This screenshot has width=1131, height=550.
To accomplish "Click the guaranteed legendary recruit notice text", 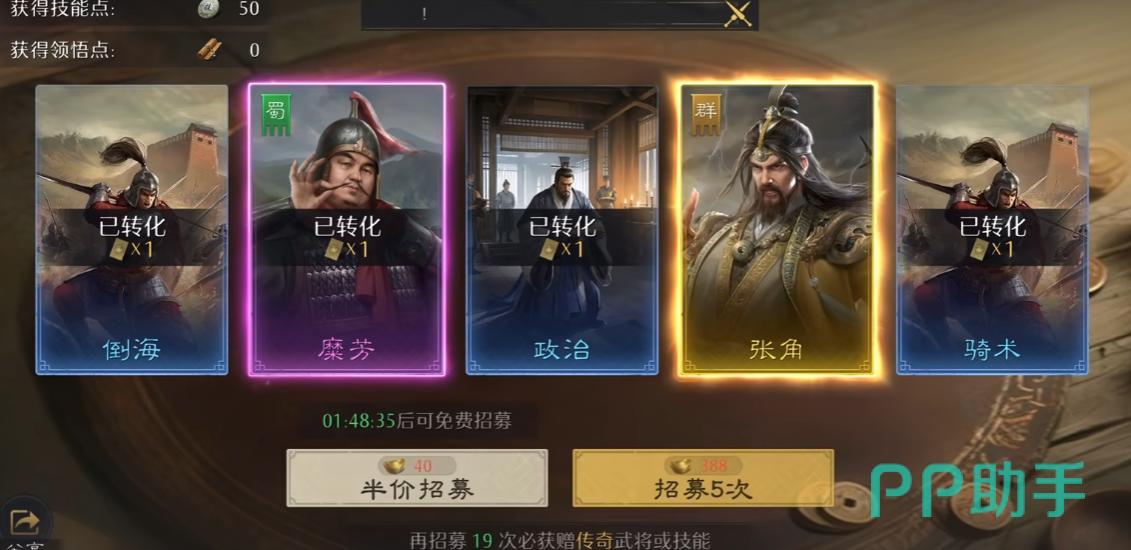I will tap(560, 541).
